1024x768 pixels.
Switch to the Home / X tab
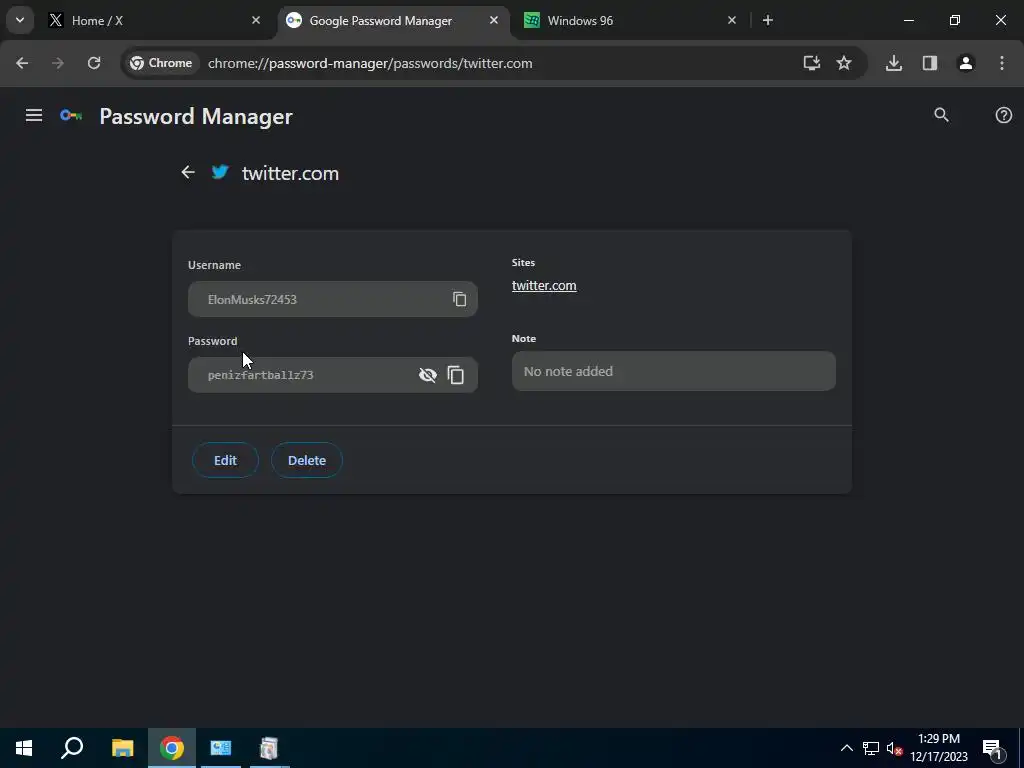click(x=156, y=20)
